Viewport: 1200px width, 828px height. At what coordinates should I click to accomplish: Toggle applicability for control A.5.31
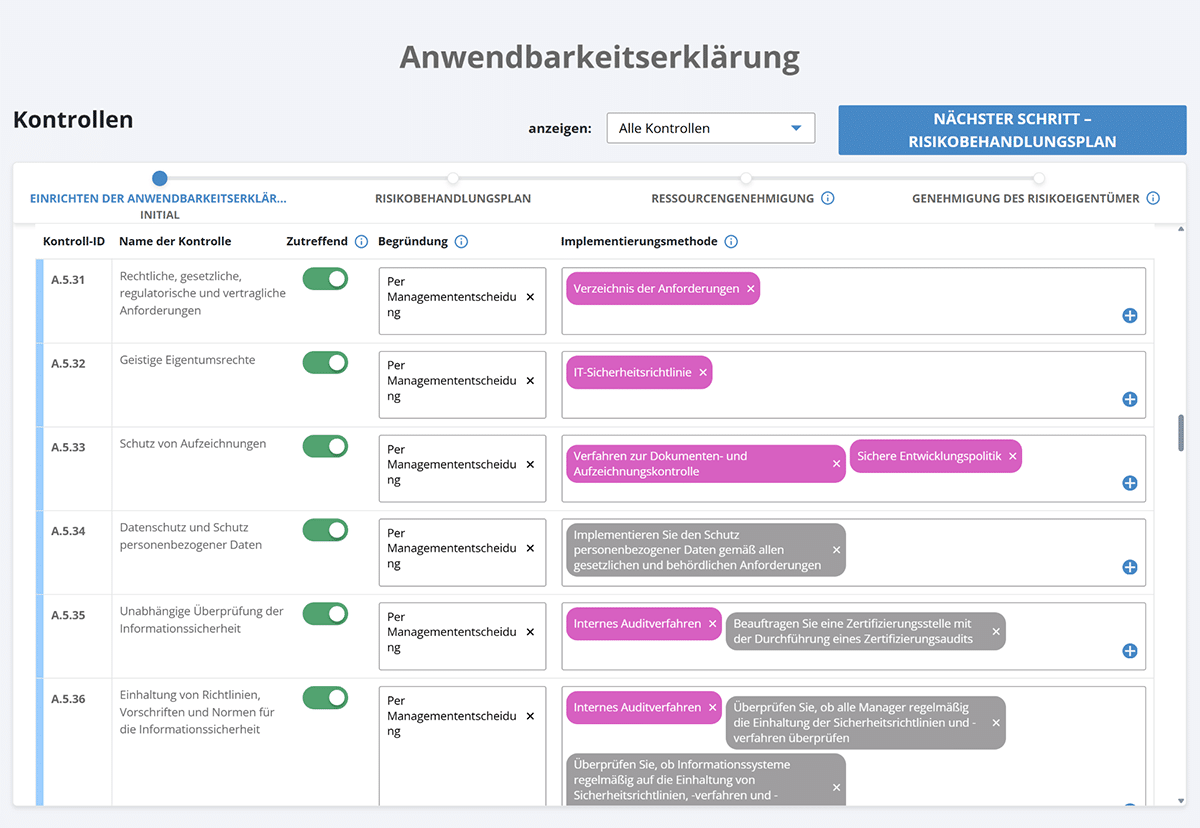[x=325, y=279]
